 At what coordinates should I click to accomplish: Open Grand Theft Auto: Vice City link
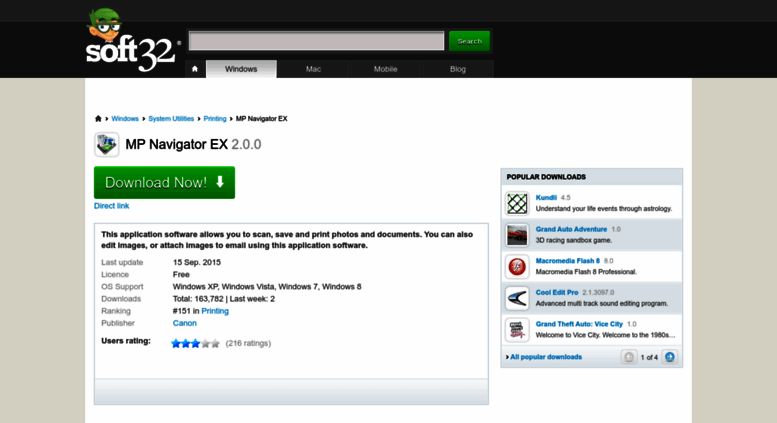pos(579,324)
